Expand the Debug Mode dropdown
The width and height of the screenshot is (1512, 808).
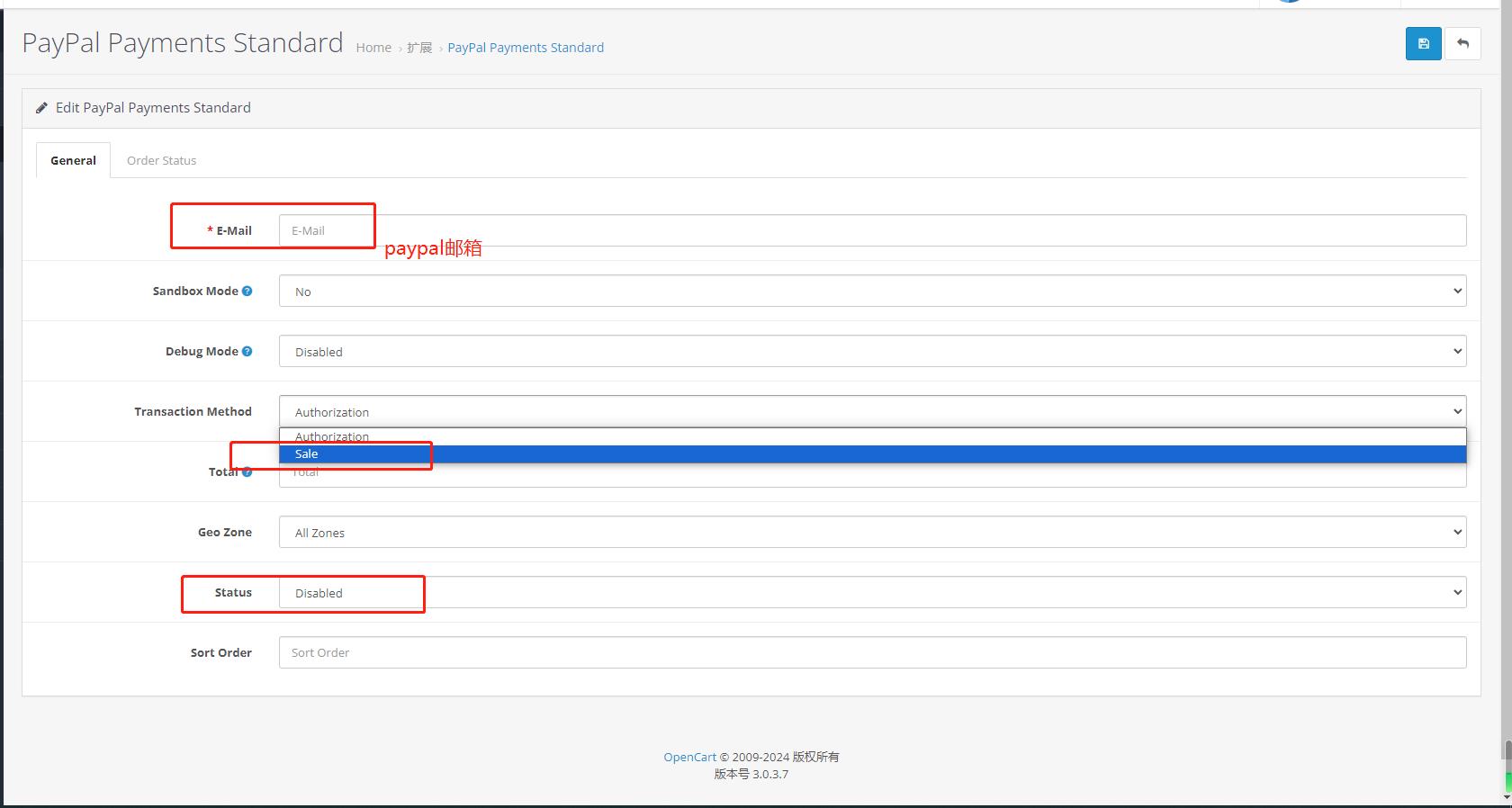[871, 352]
